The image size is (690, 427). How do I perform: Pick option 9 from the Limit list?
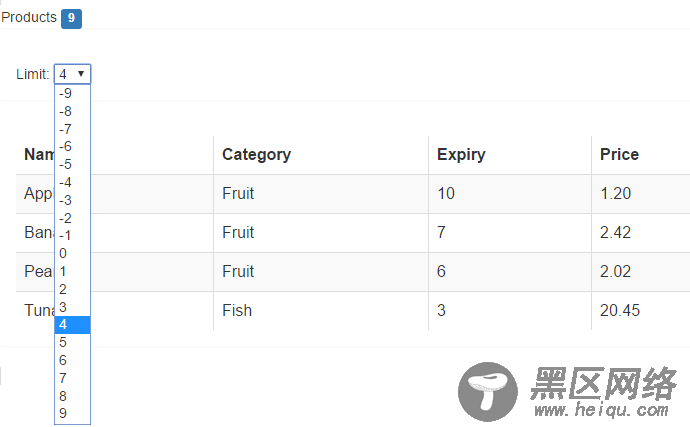coord(72,413)
